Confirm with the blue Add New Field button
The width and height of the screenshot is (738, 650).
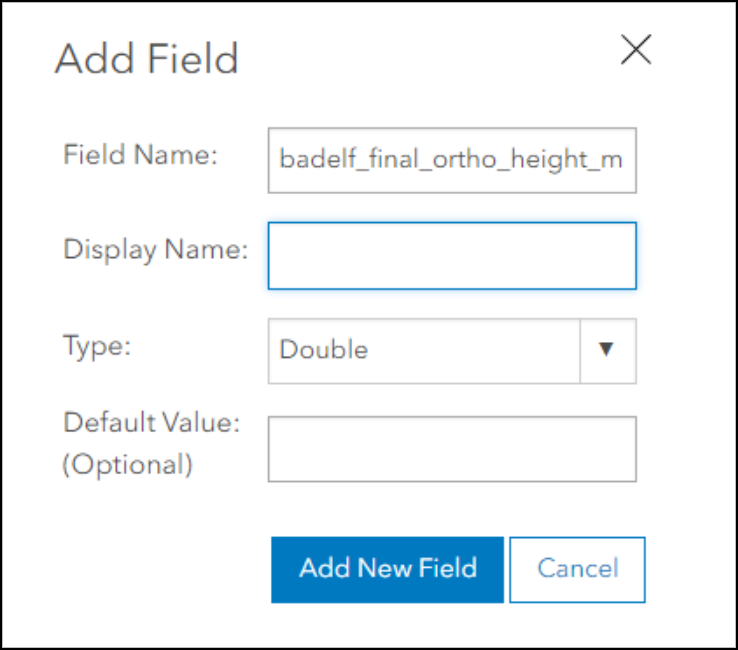pyautogui.click(x=387, y=569)
